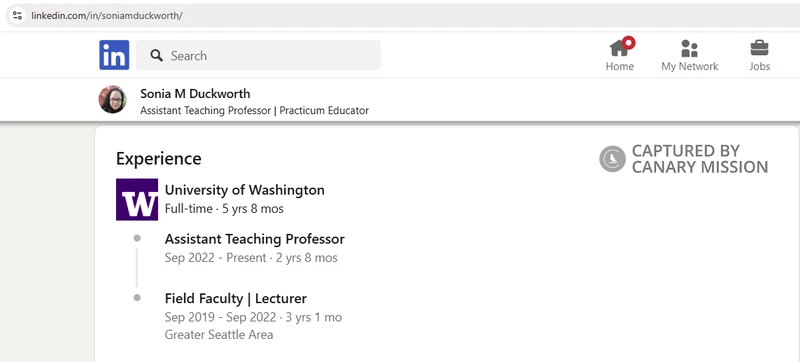The height and width of the screenshot is (362, 800).
Task: Select the My Network navigation label
Action: pos(690,66)
